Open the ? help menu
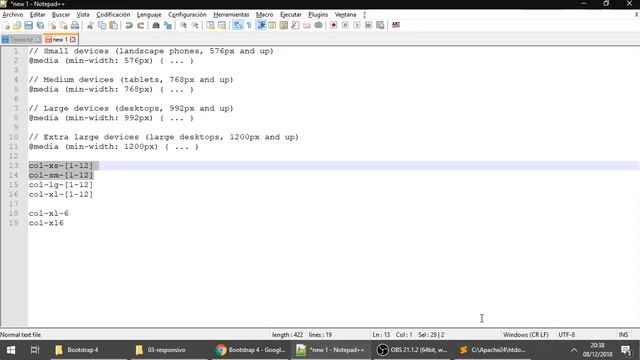Screen dimensions: 640x360 pyautogui.click(x=364, y=15)
